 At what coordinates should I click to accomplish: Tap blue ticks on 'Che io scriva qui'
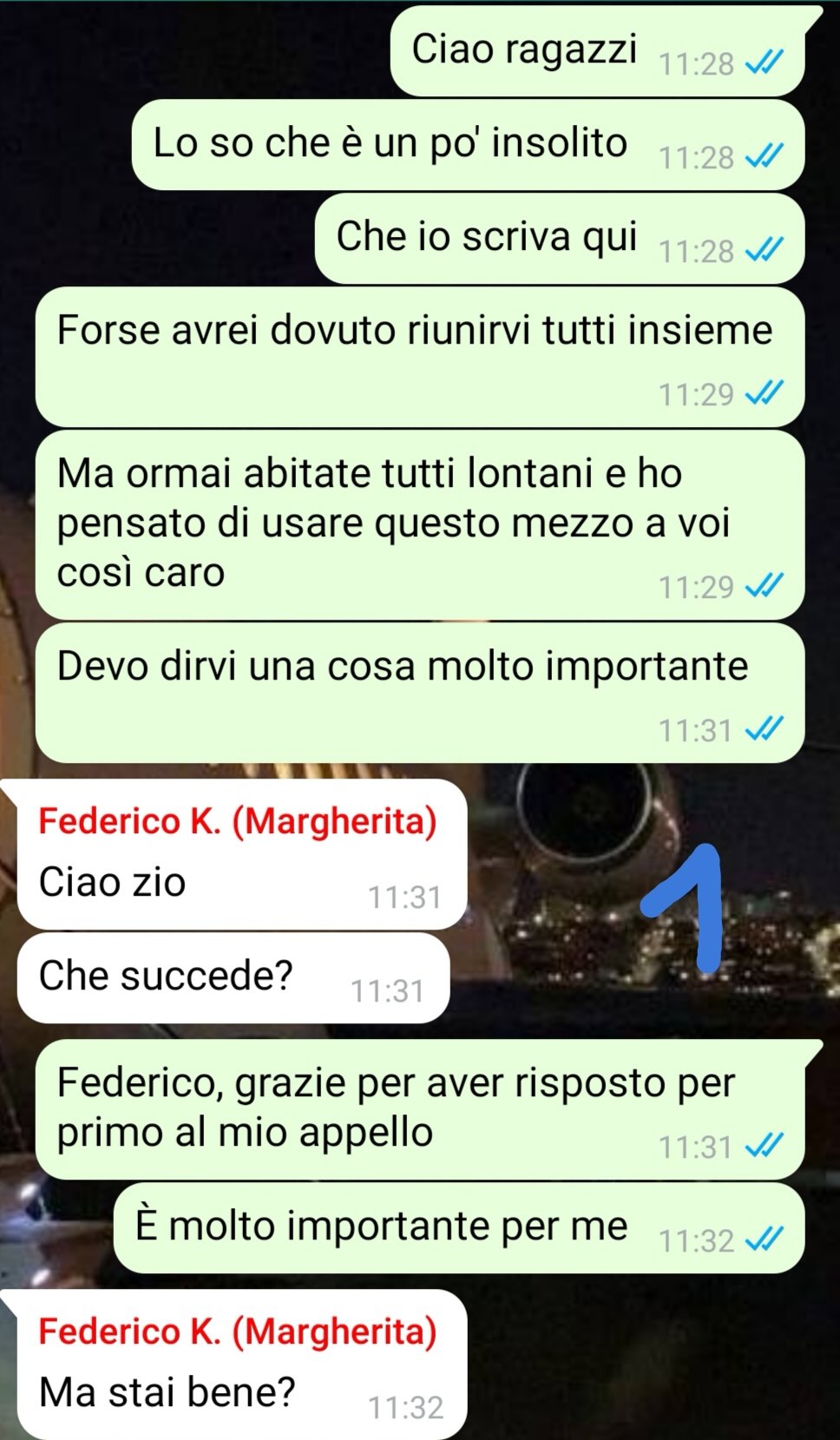click(765, 250)
